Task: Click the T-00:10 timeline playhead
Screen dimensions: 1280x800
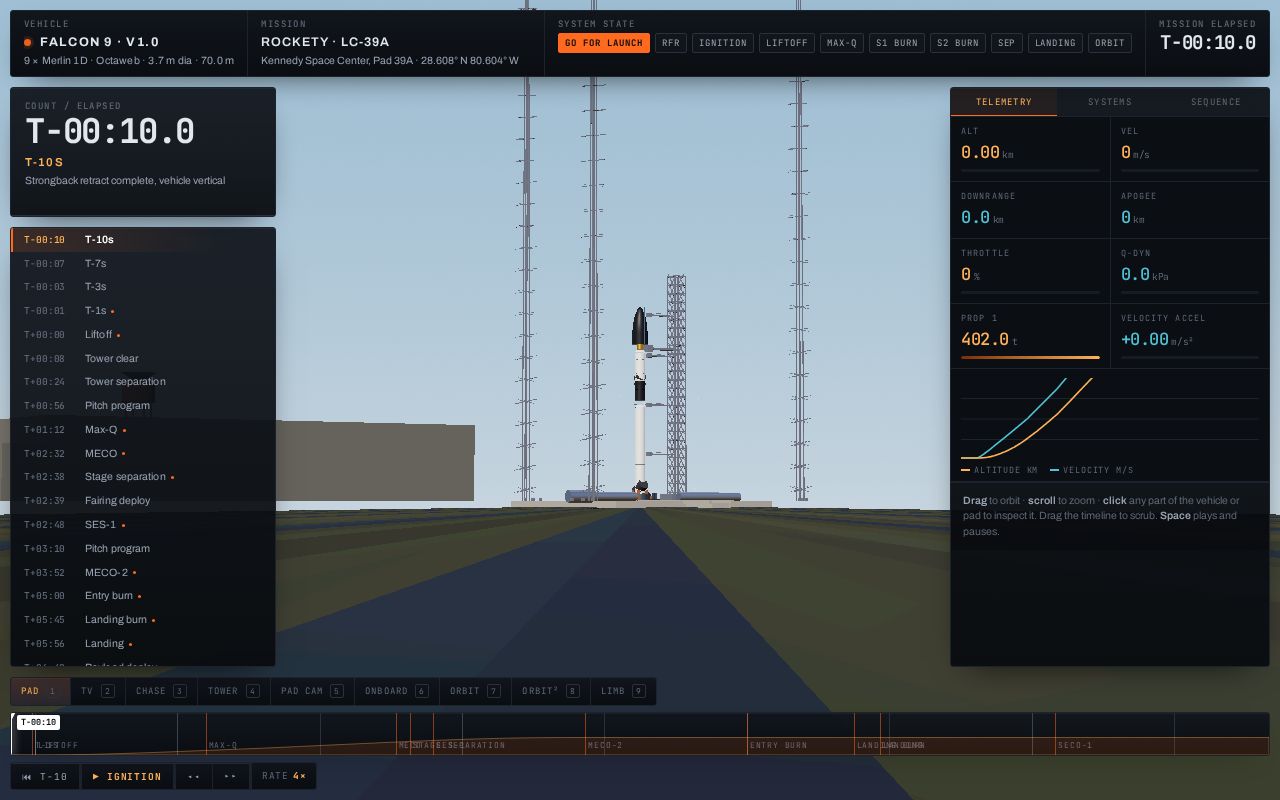Action: pos(38,722)
